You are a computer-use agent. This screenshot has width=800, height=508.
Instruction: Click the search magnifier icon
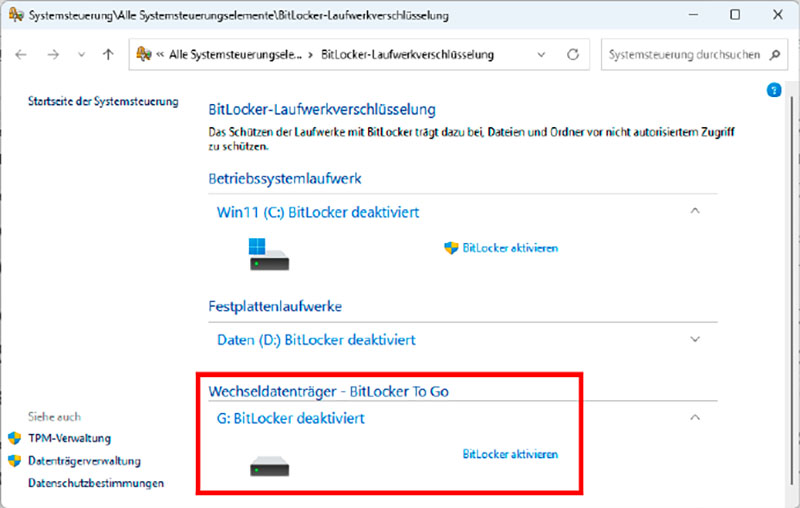tap(775, 55)
